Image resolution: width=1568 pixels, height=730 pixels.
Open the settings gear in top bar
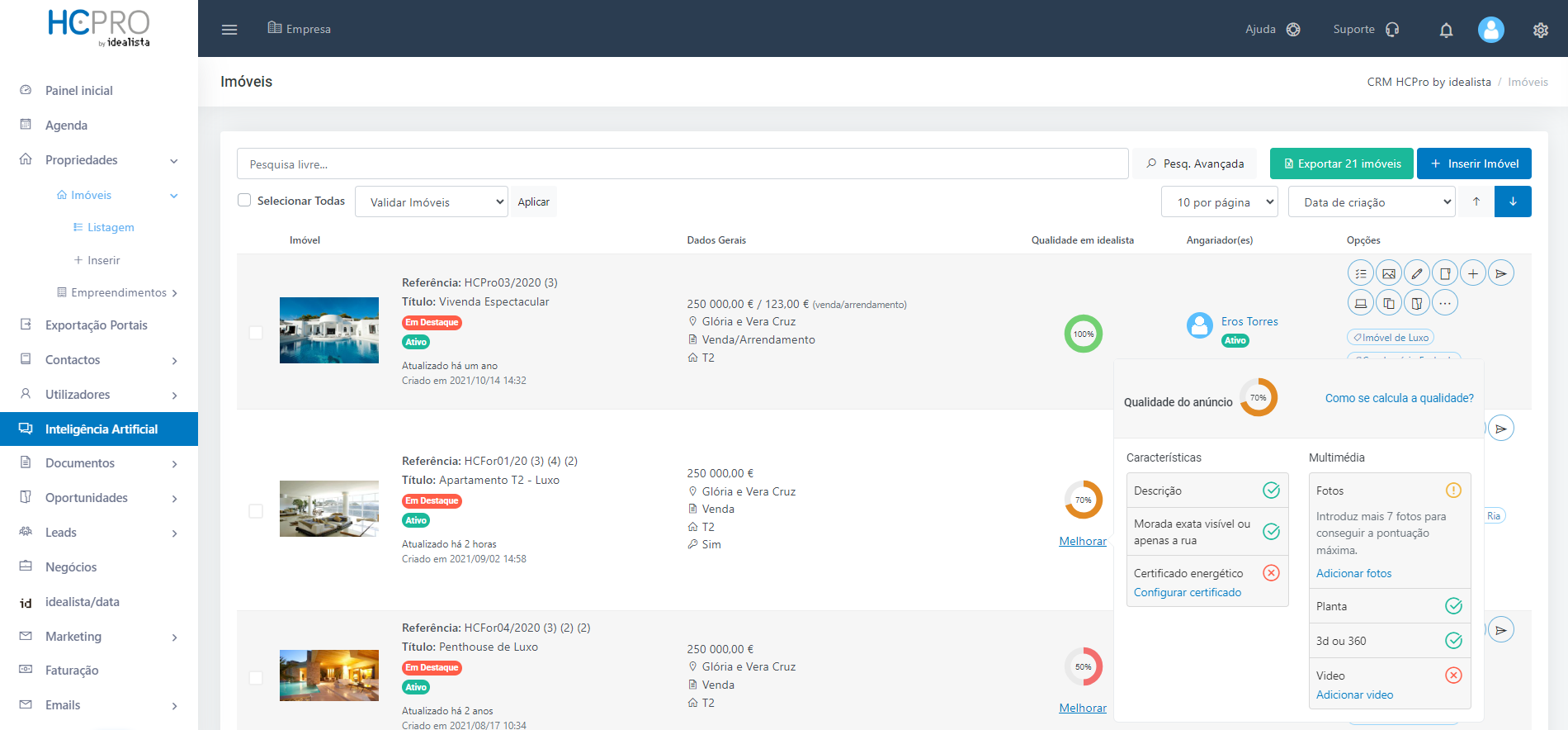1540,30
